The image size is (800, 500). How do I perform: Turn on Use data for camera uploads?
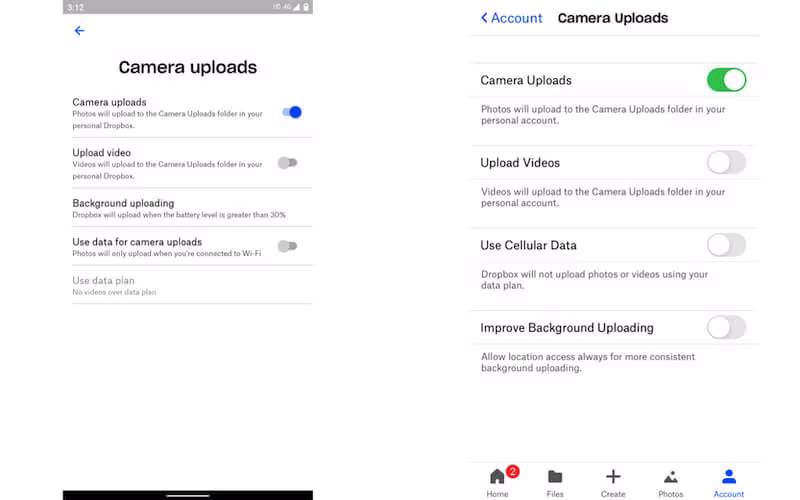(287, 246)
